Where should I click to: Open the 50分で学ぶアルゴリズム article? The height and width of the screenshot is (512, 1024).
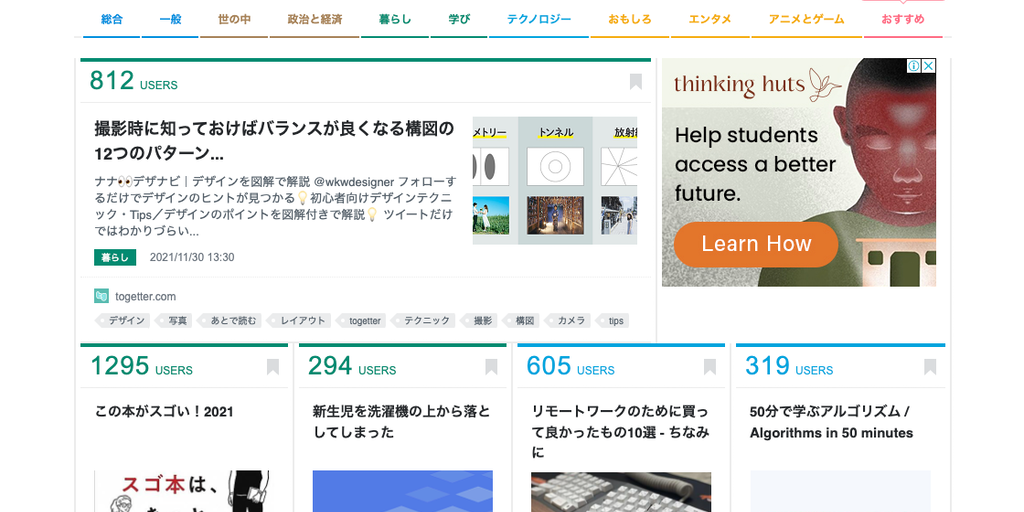point(830,422)
